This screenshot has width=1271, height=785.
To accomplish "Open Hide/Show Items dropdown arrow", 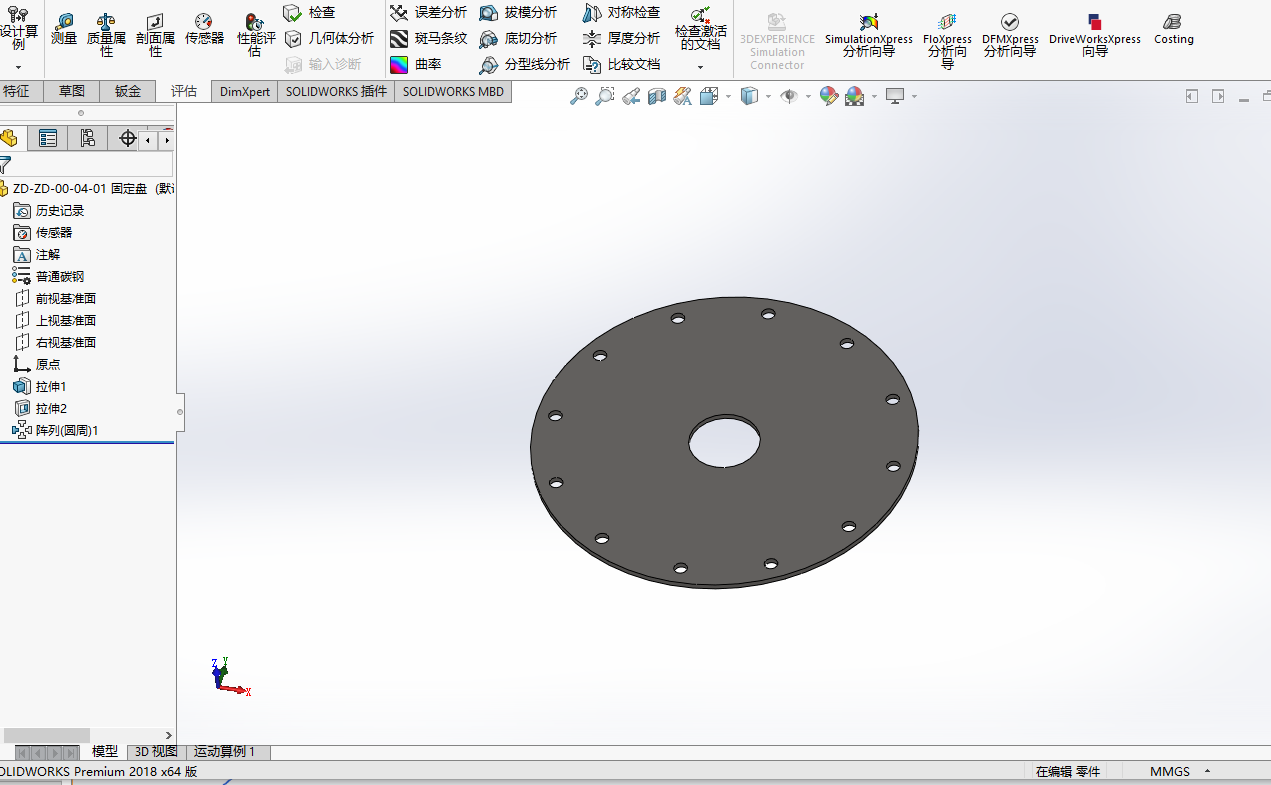I will click(x=808, y=97).
